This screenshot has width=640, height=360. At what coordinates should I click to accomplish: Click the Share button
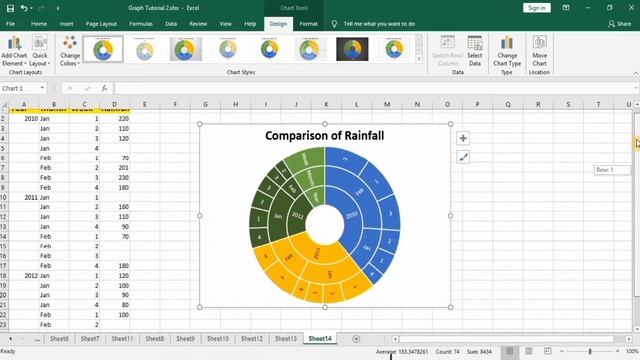click(x=620, y=24)
